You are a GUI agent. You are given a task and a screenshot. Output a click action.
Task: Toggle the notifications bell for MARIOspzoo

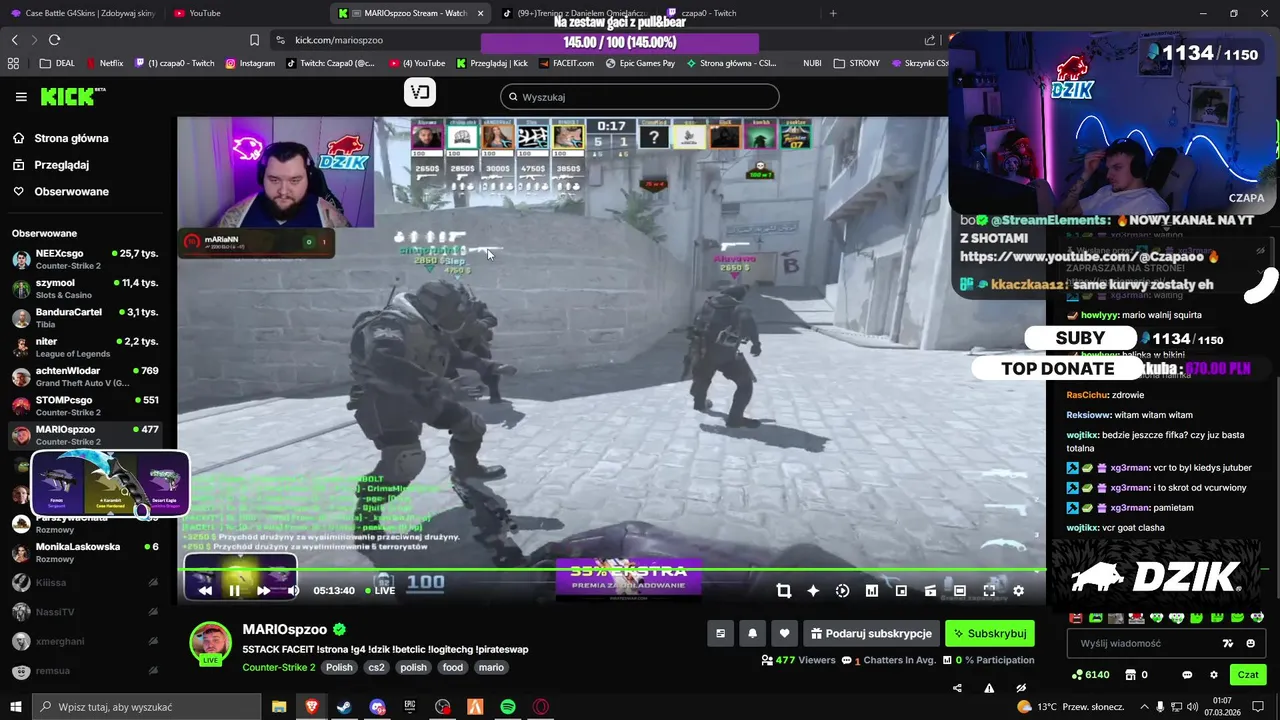(752, 633)
